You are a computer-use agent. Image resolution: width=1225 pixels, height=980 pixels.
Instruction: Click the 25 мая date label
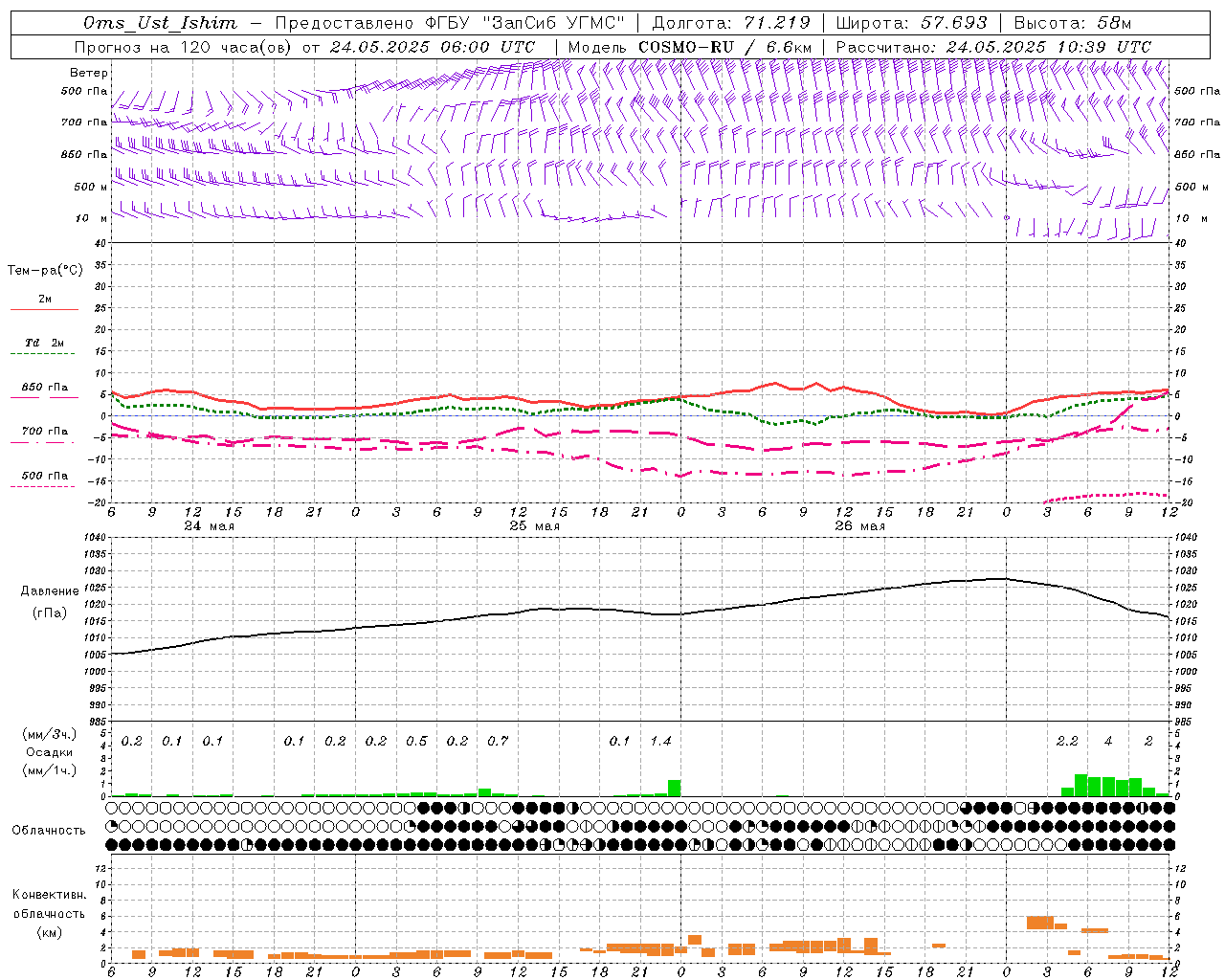click(534, 526)
